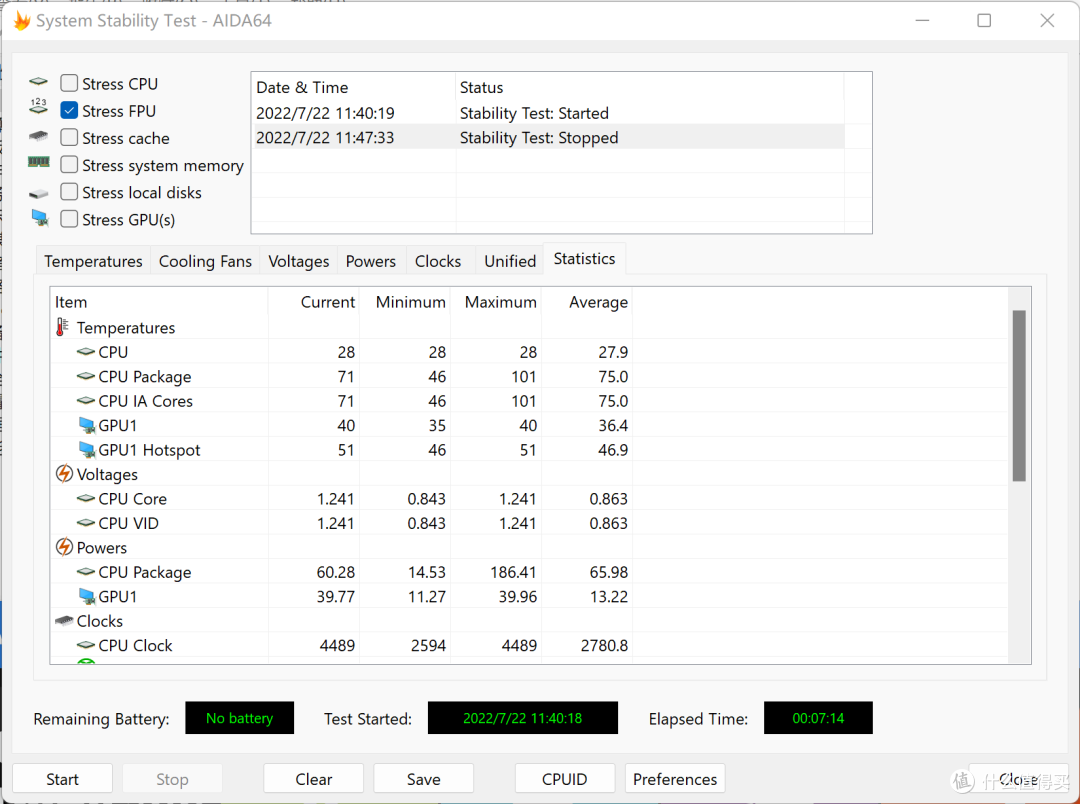Click the thermometer icon beside Temperatures

coord(62,327)
